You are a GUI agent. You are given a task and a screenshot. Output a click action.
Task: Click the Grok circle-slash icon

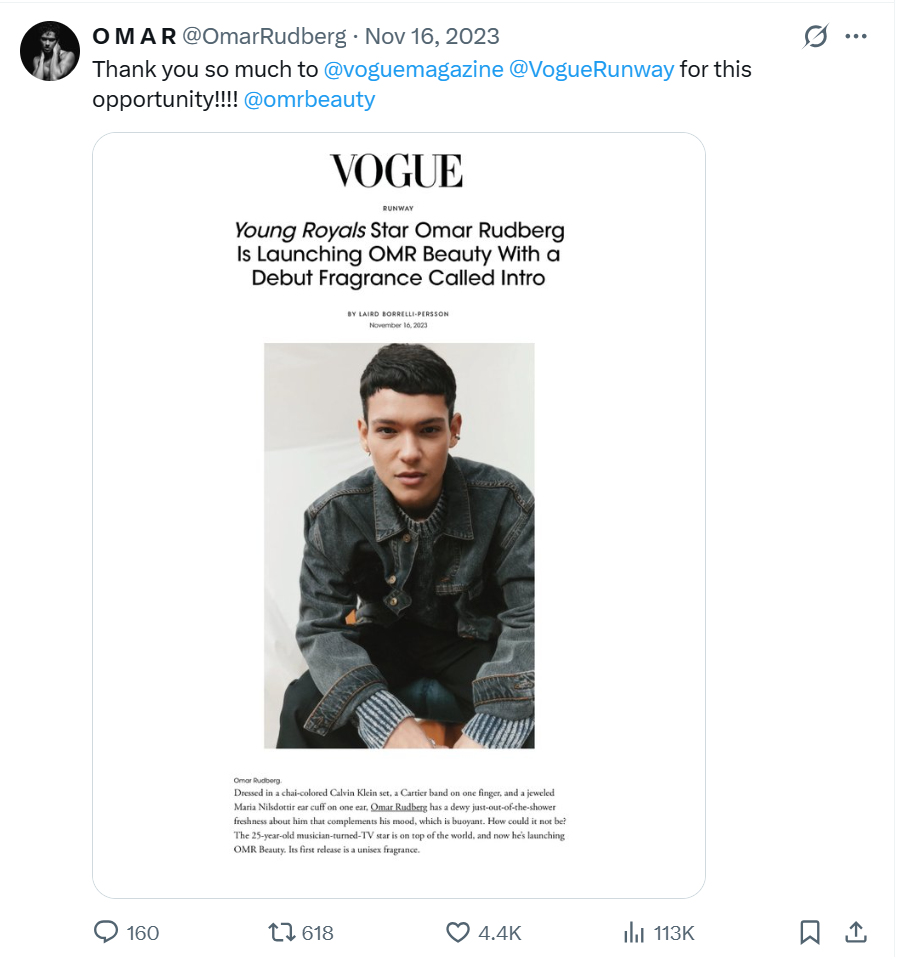[x=816, y=37]
